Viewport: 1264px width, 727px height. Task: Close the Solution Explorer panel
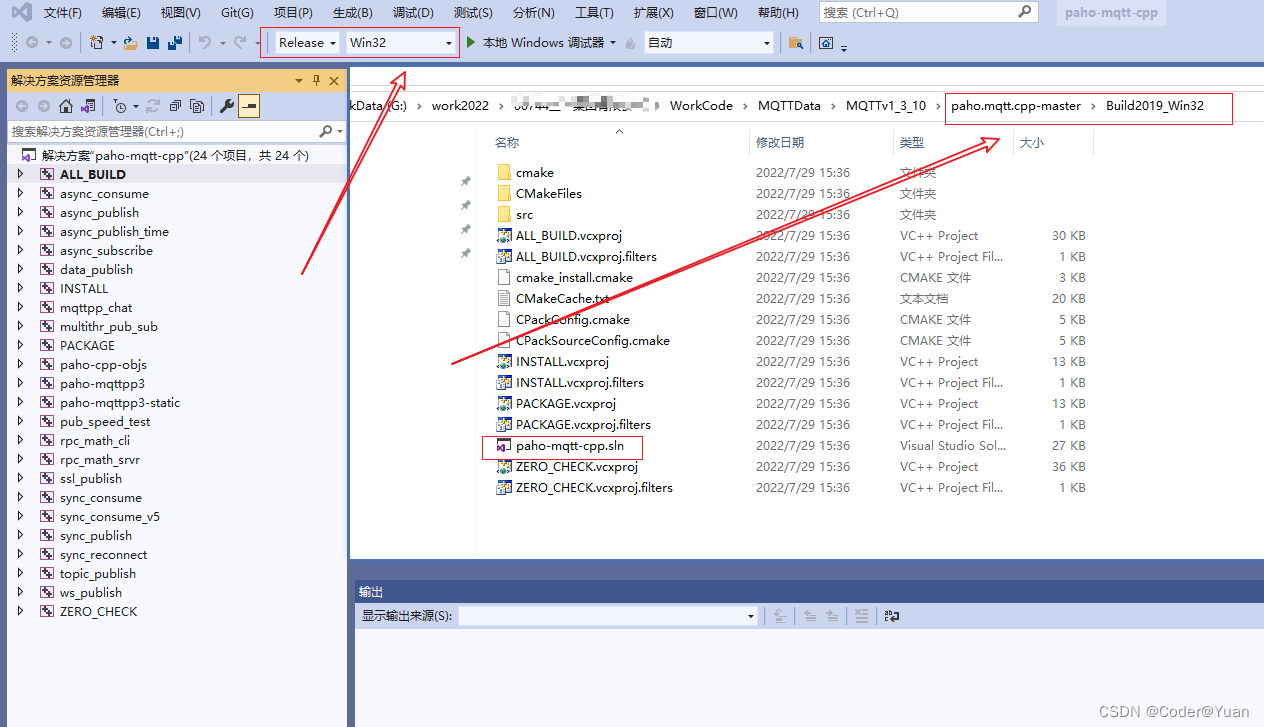click(334, 81)
